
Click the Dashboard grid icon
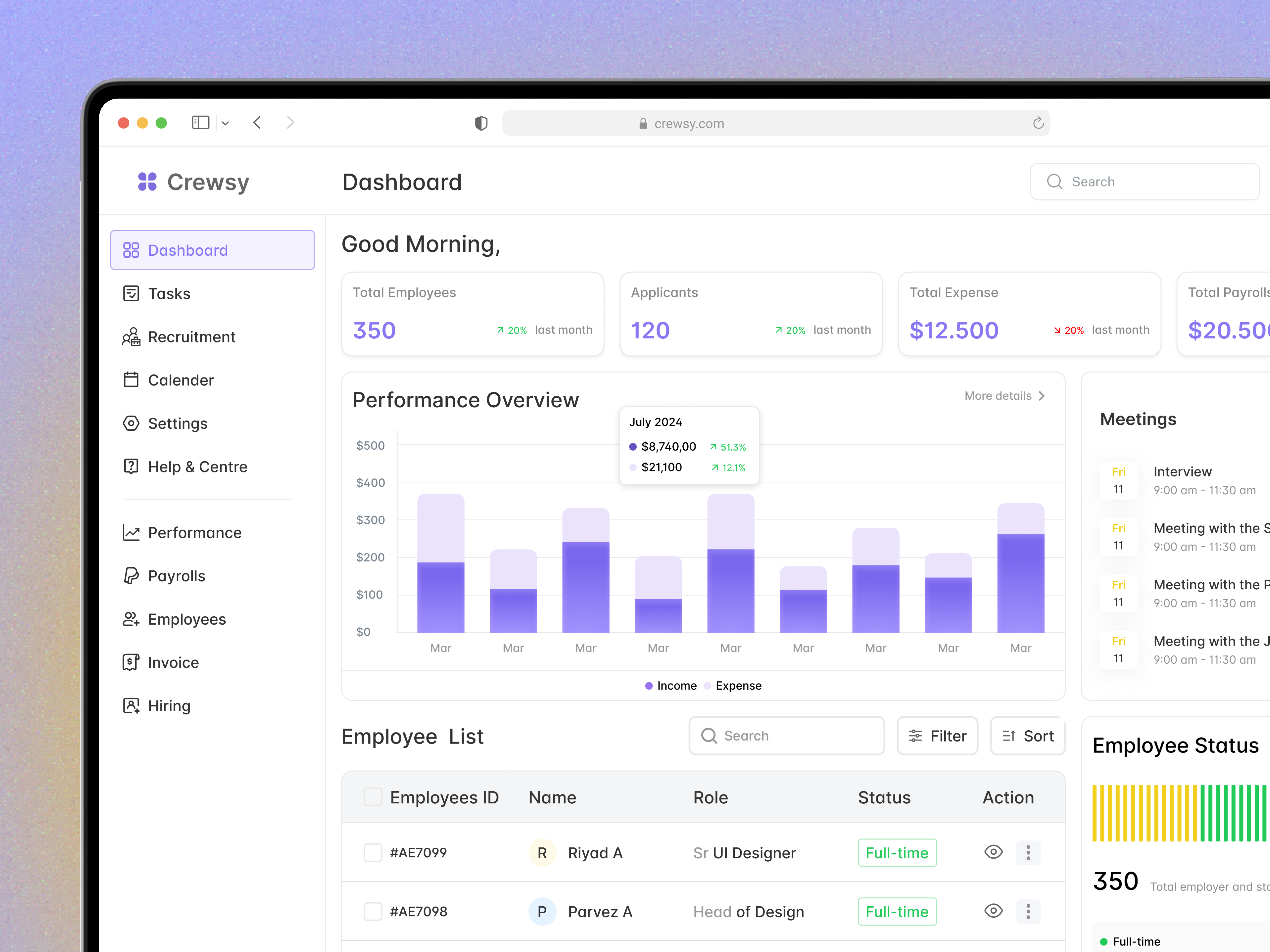coord(131,250)
